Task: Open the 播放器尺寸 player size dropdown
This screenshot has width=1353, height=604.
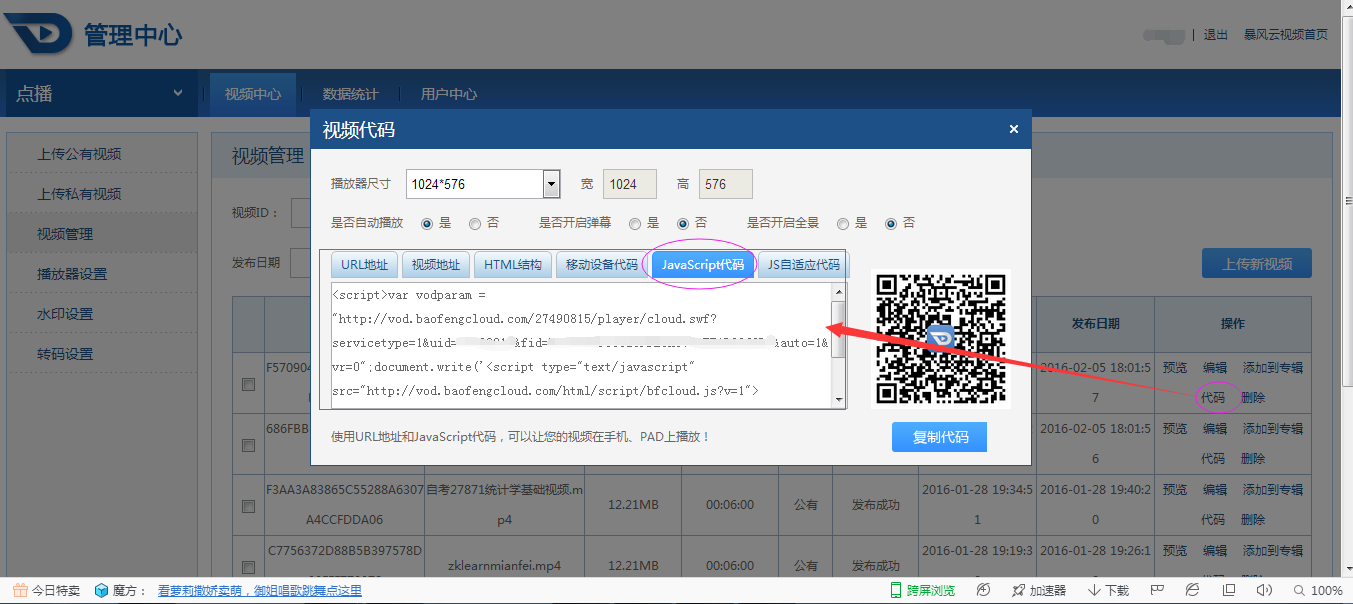Action: [550, 184]
